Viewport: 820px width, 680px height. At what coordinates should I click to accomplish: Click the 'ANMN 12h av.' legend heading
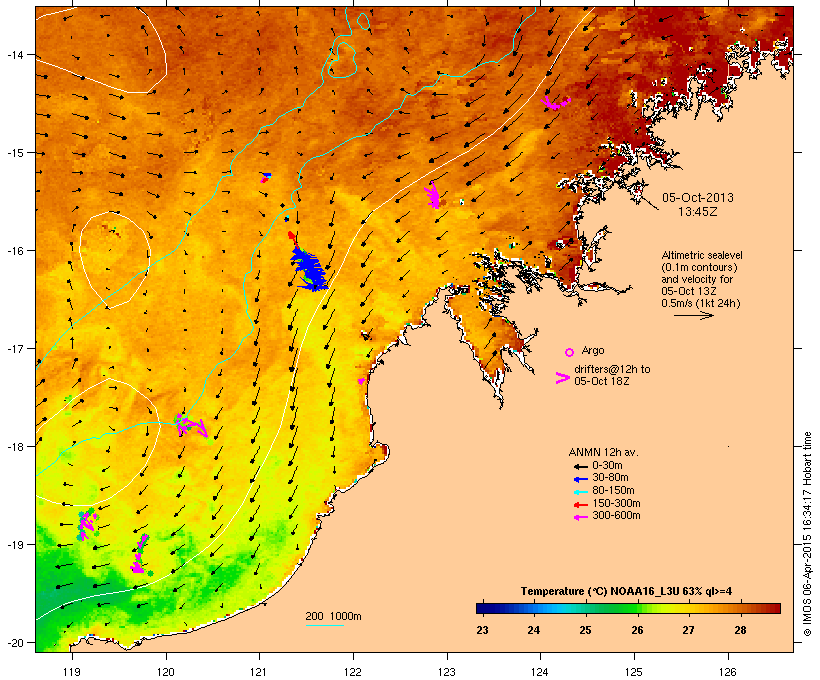click(603, 453)
